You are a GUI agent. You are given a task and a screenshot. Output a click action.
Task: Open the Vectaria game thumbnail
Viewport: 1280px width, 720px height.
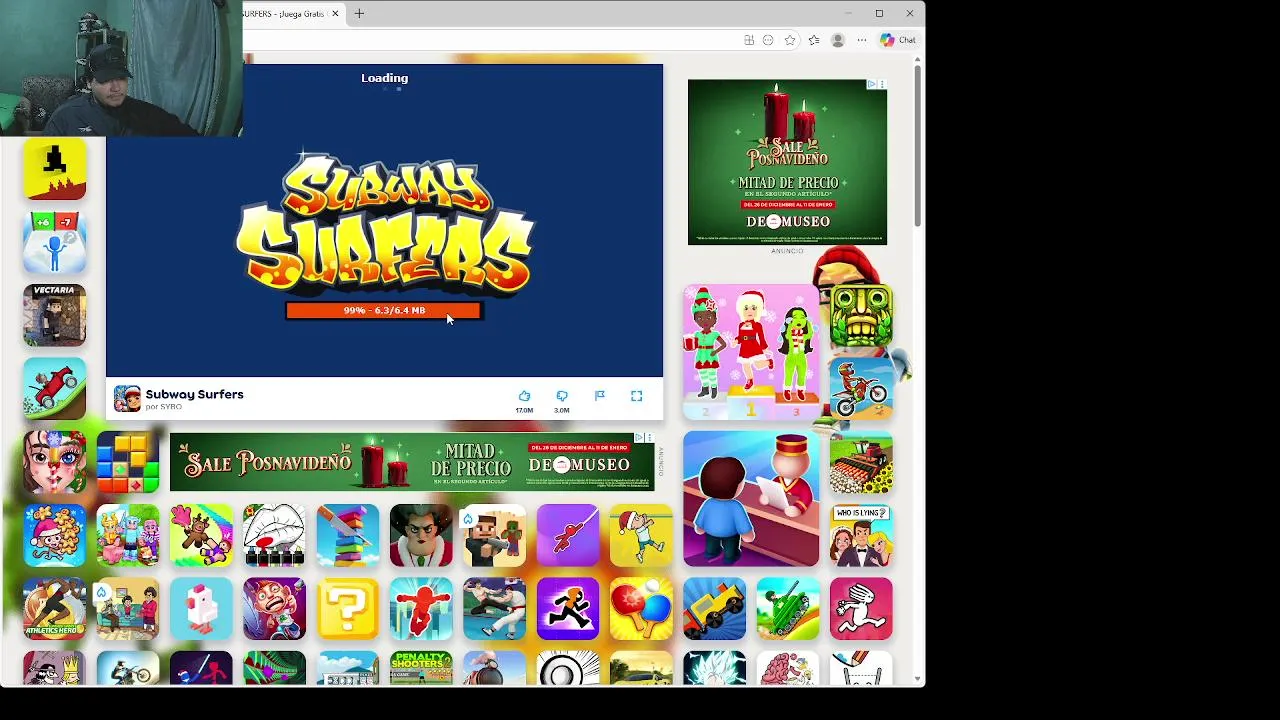(54, 316)
